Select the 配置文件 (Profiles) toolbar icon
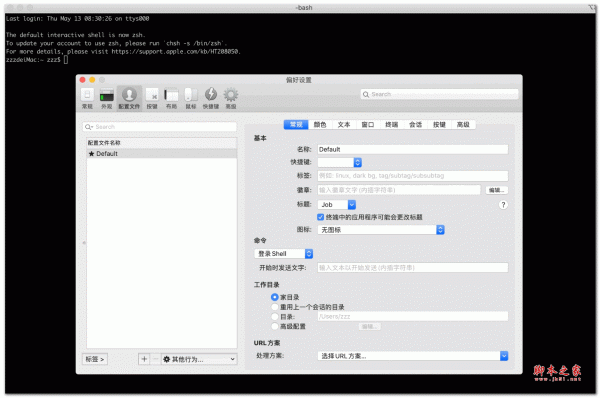Image resolution: width=600 pixels, height=398 pixels. (129, 98)
